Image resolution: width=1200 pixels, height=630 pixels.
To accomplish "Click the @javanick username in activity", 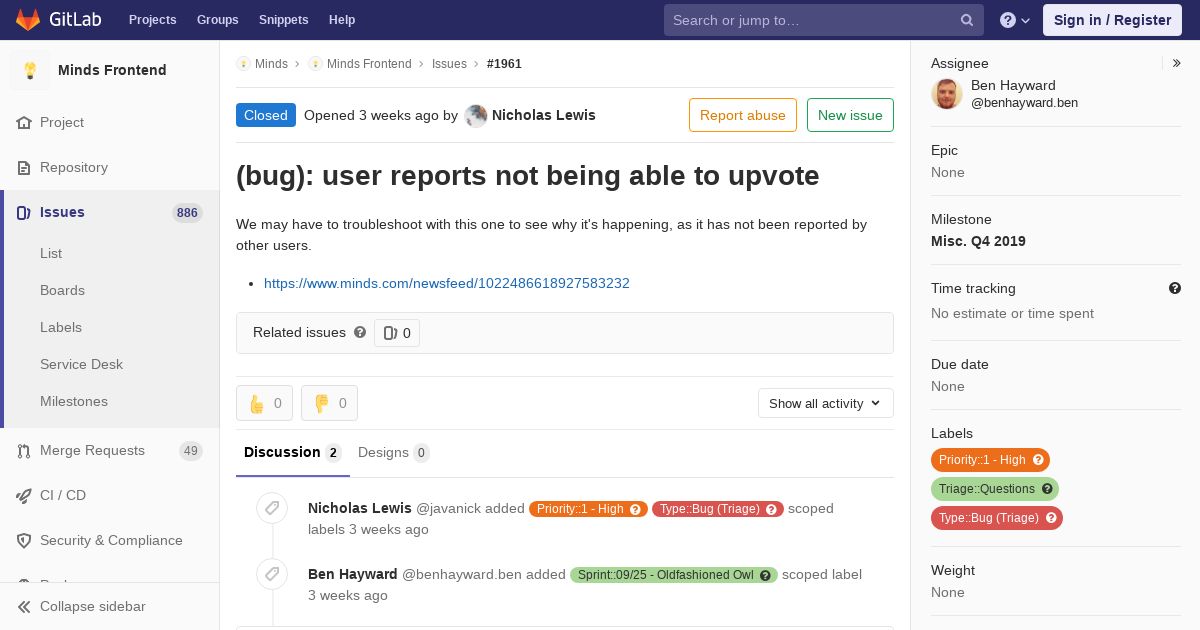I will 450,508.
